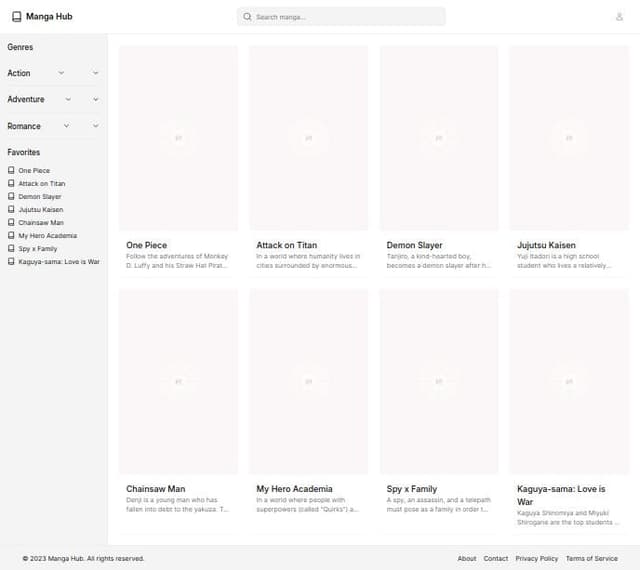Image resolution: width=640 pixels, height=570 pixels.
Task: Click the chevron next to Adventure label
Action: pyautogui.click(x=68, y=99)
